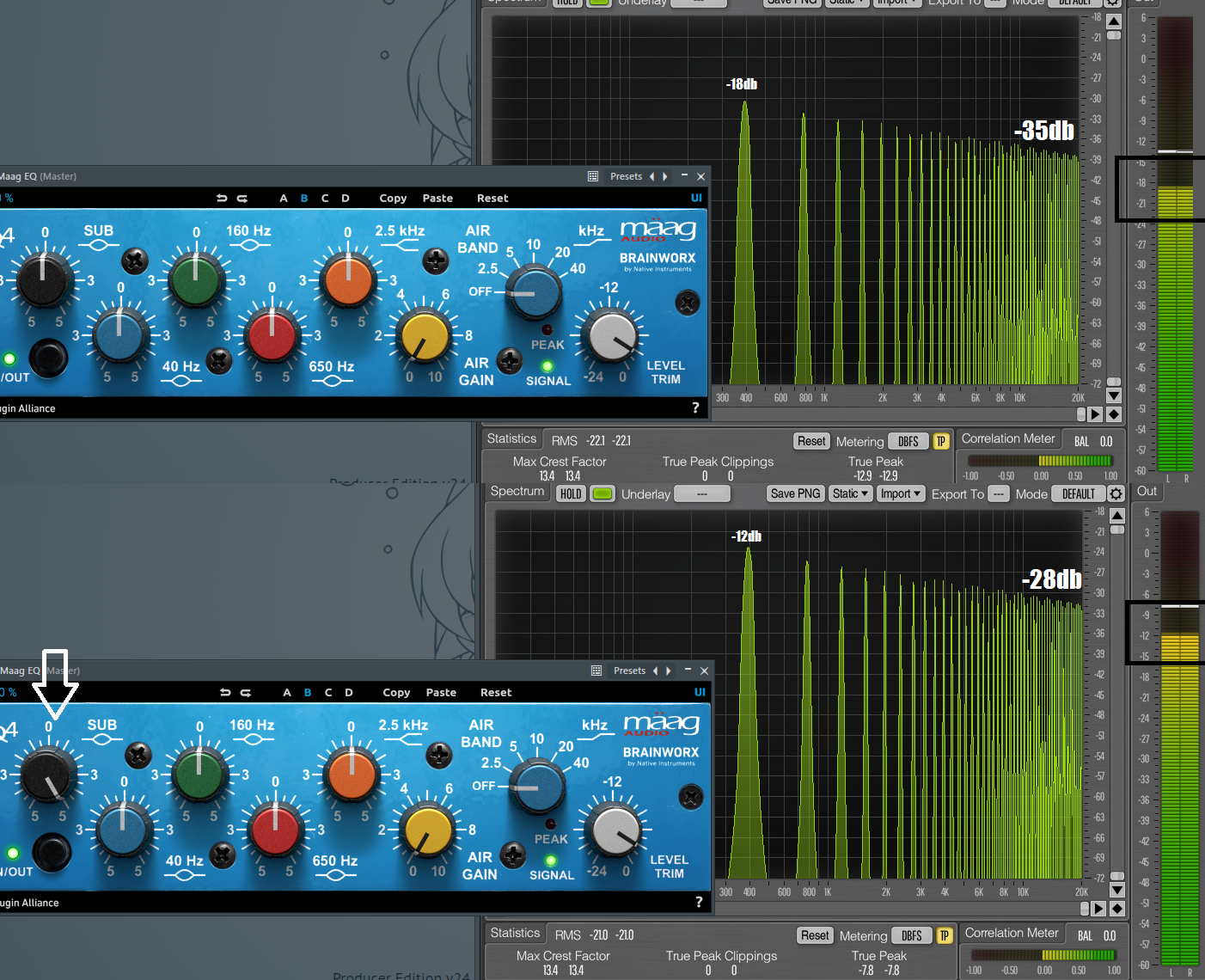The image size is (1205, 980).
Task: Click yellow AIR GAIN knob in upper Maag EQ
Action: [x=425, y=336]
